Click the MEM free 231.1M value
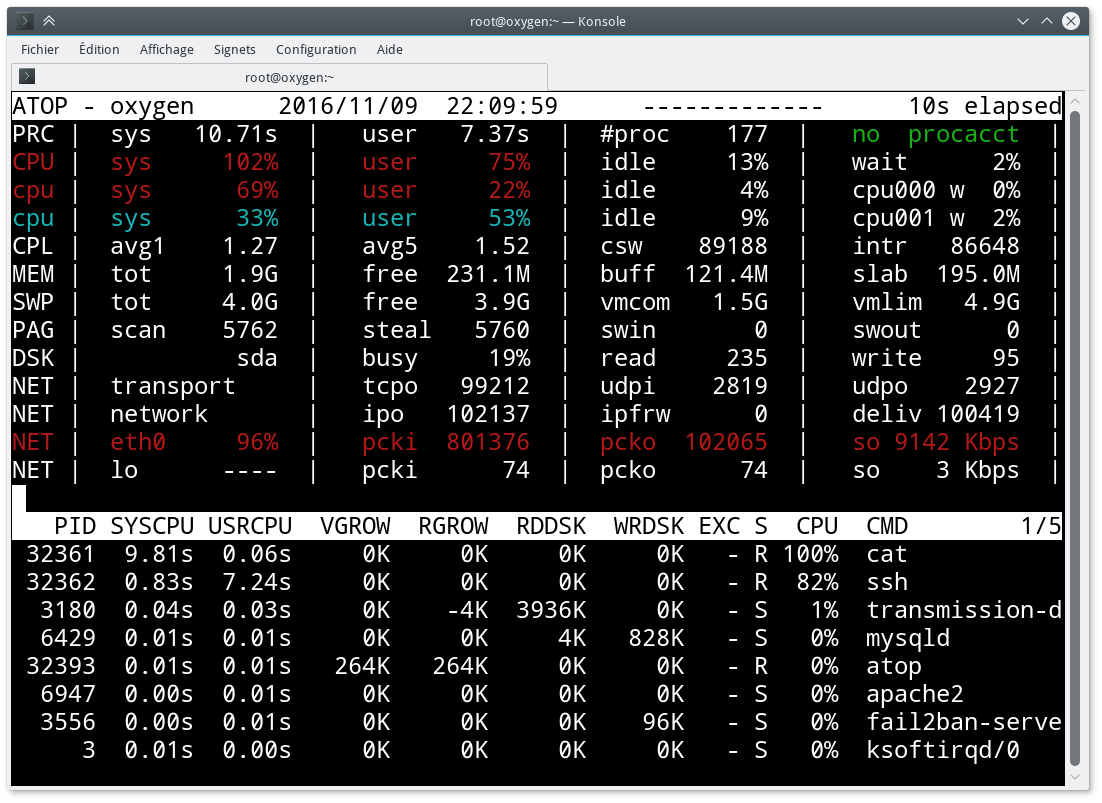The width and height of the screenshot is (1102, 803). pyautogui.click(x=488, y=274)
